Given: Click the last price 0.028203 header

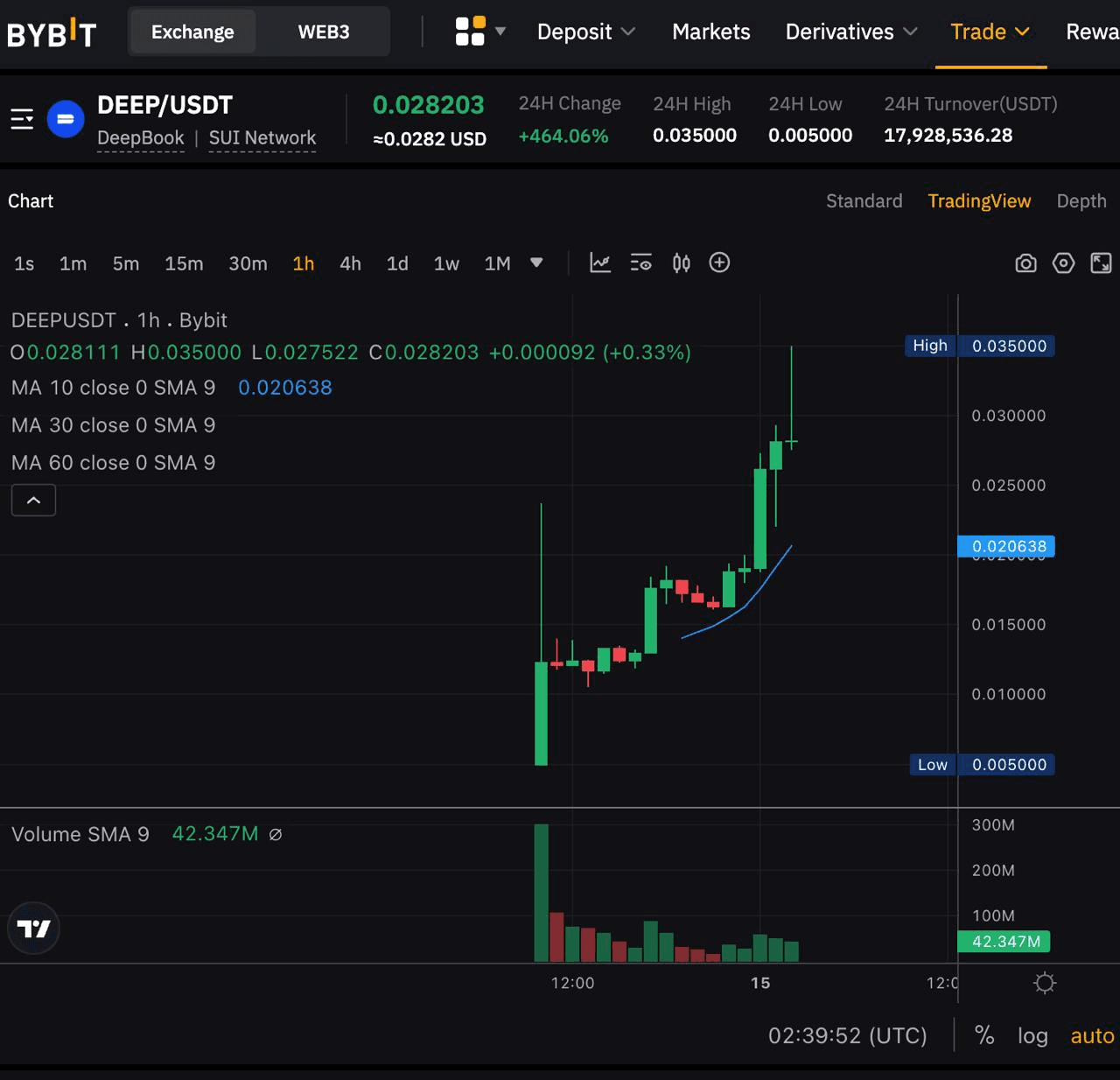Looking at the screenshot, I should pos(429,105).
